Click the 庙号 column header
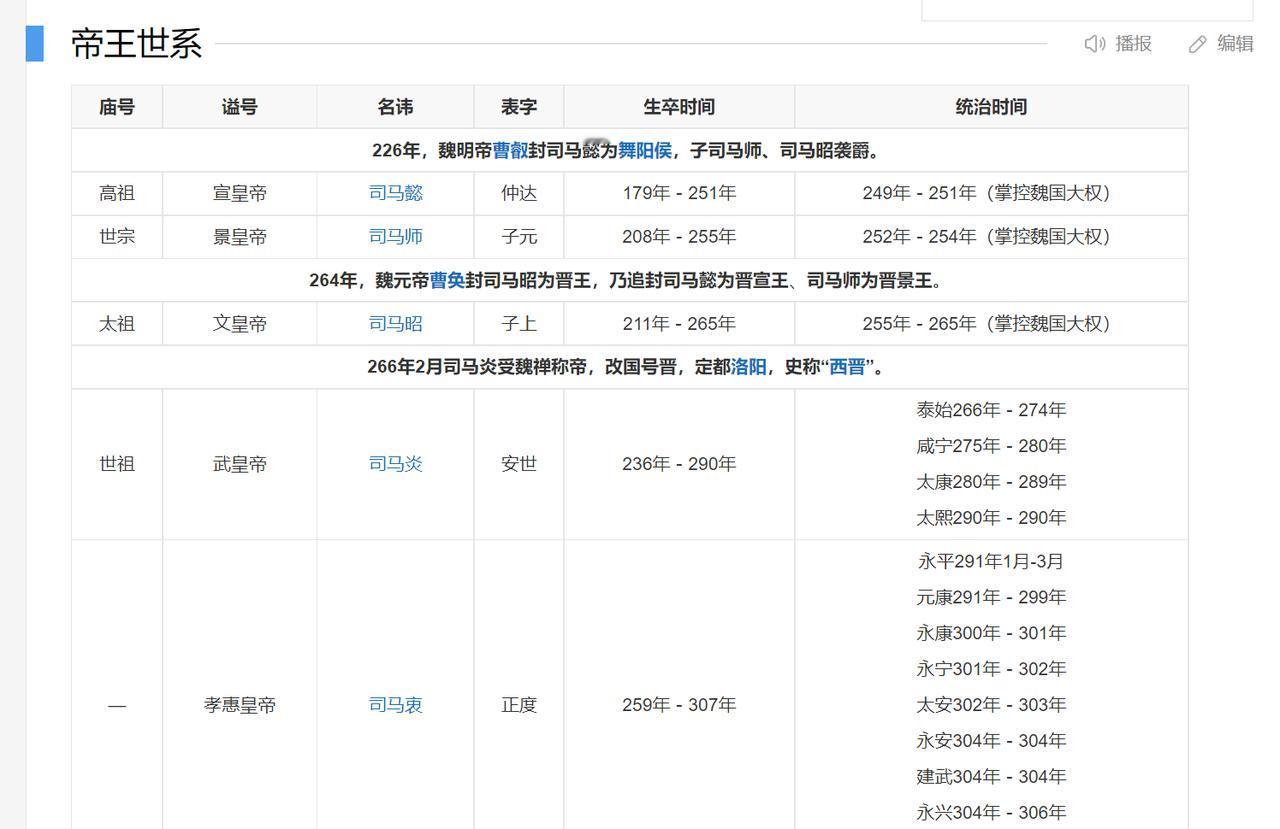The image size is (1280, 829). 117,107
